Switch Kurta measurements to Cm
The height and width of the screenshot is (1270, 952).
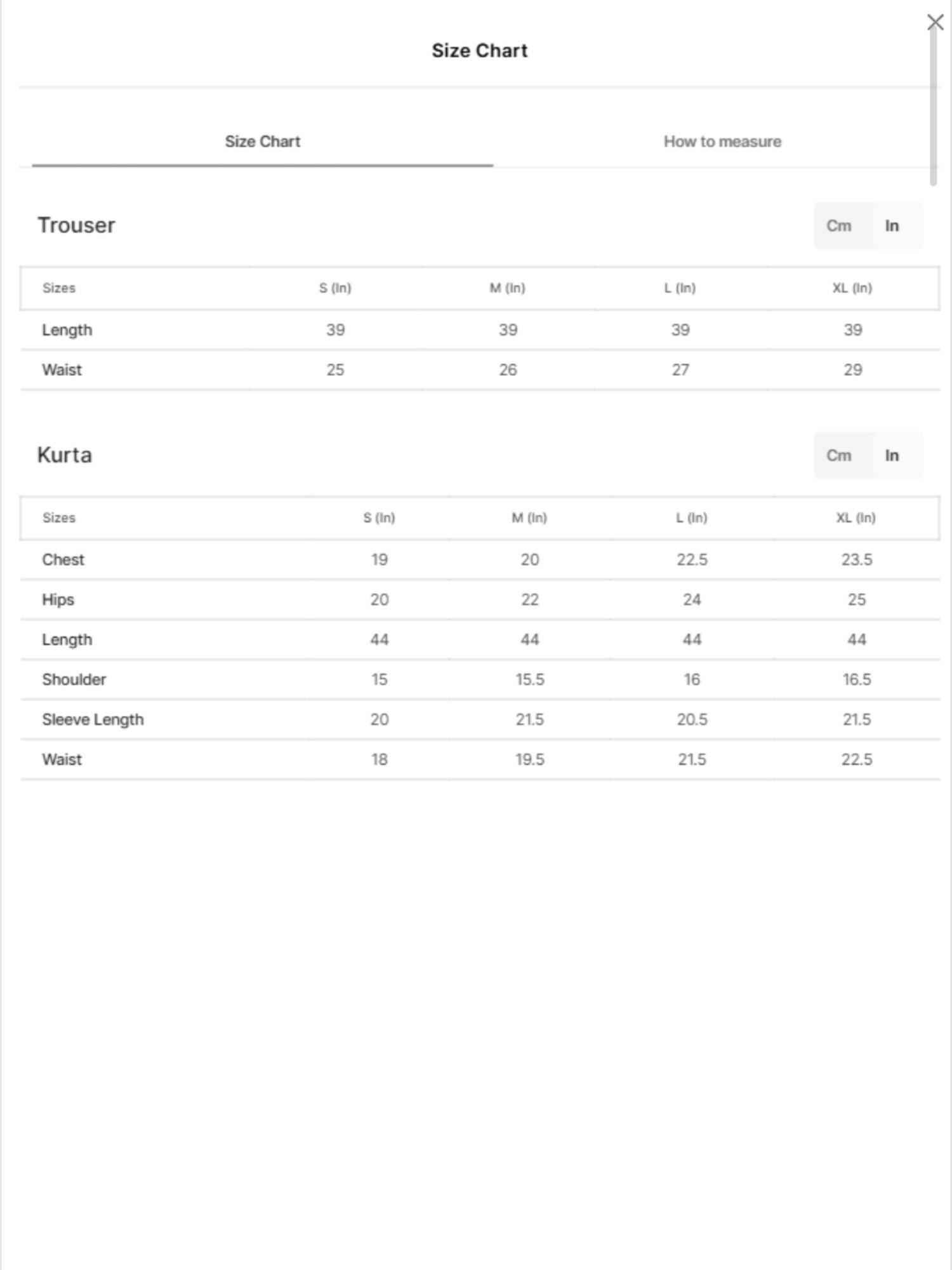(x=838, y=455)
